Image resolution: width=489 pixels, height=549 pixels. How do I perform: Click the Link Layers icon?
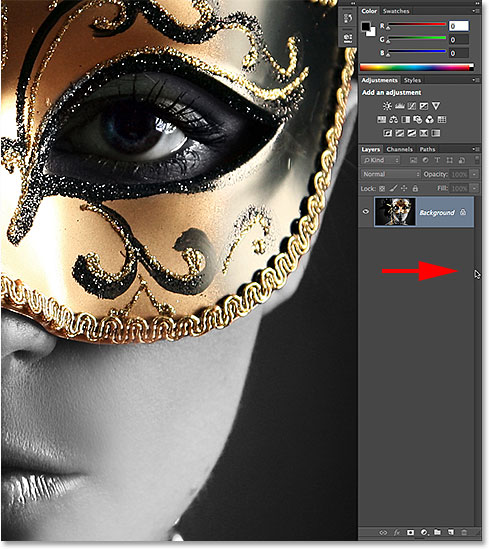383,533
